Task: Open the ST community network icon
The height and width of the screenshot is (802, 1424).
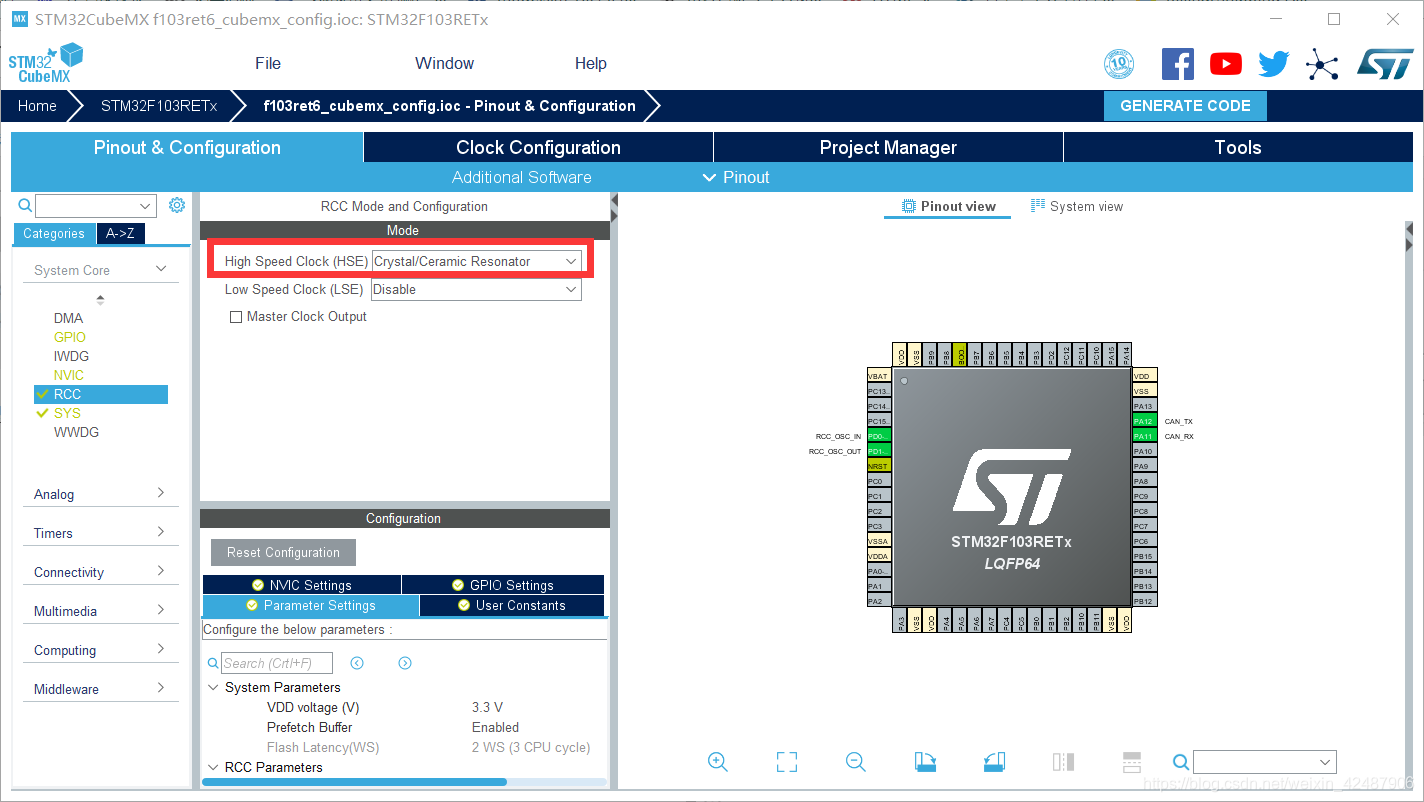Action: coord(1322,65)
